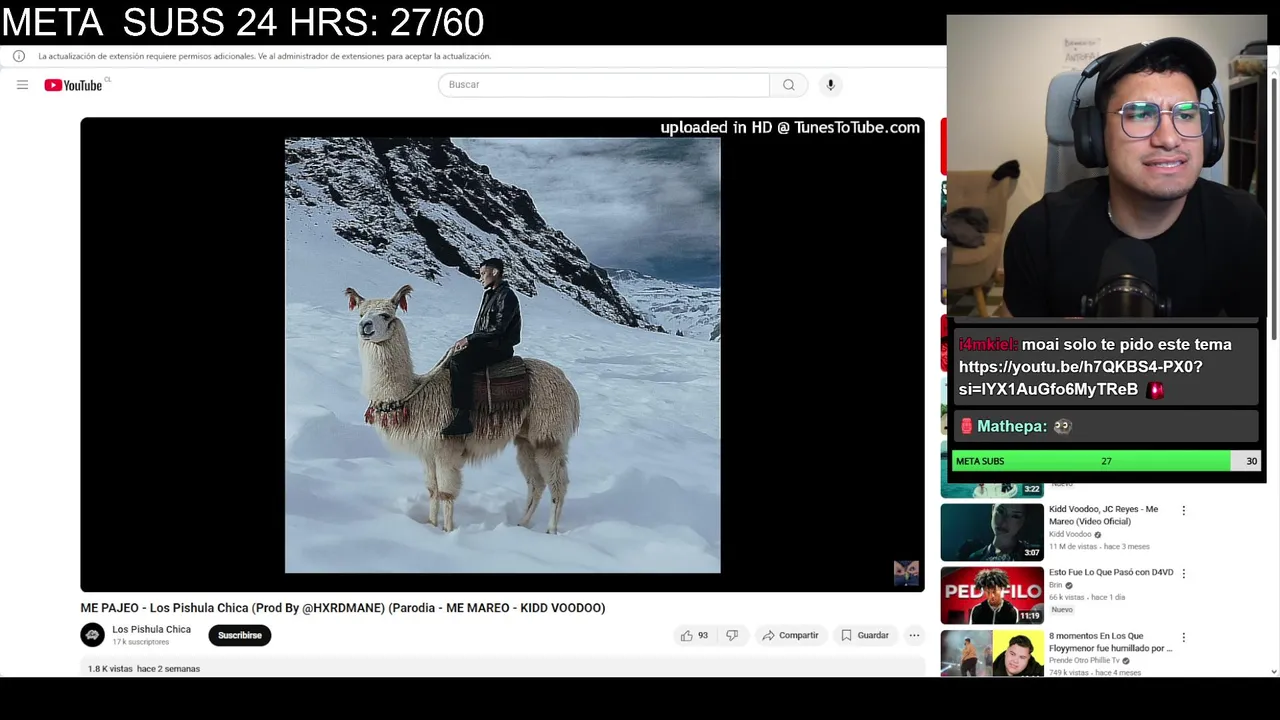Click the search magnifier button
1280x720 pixels.
click(789, 85)
